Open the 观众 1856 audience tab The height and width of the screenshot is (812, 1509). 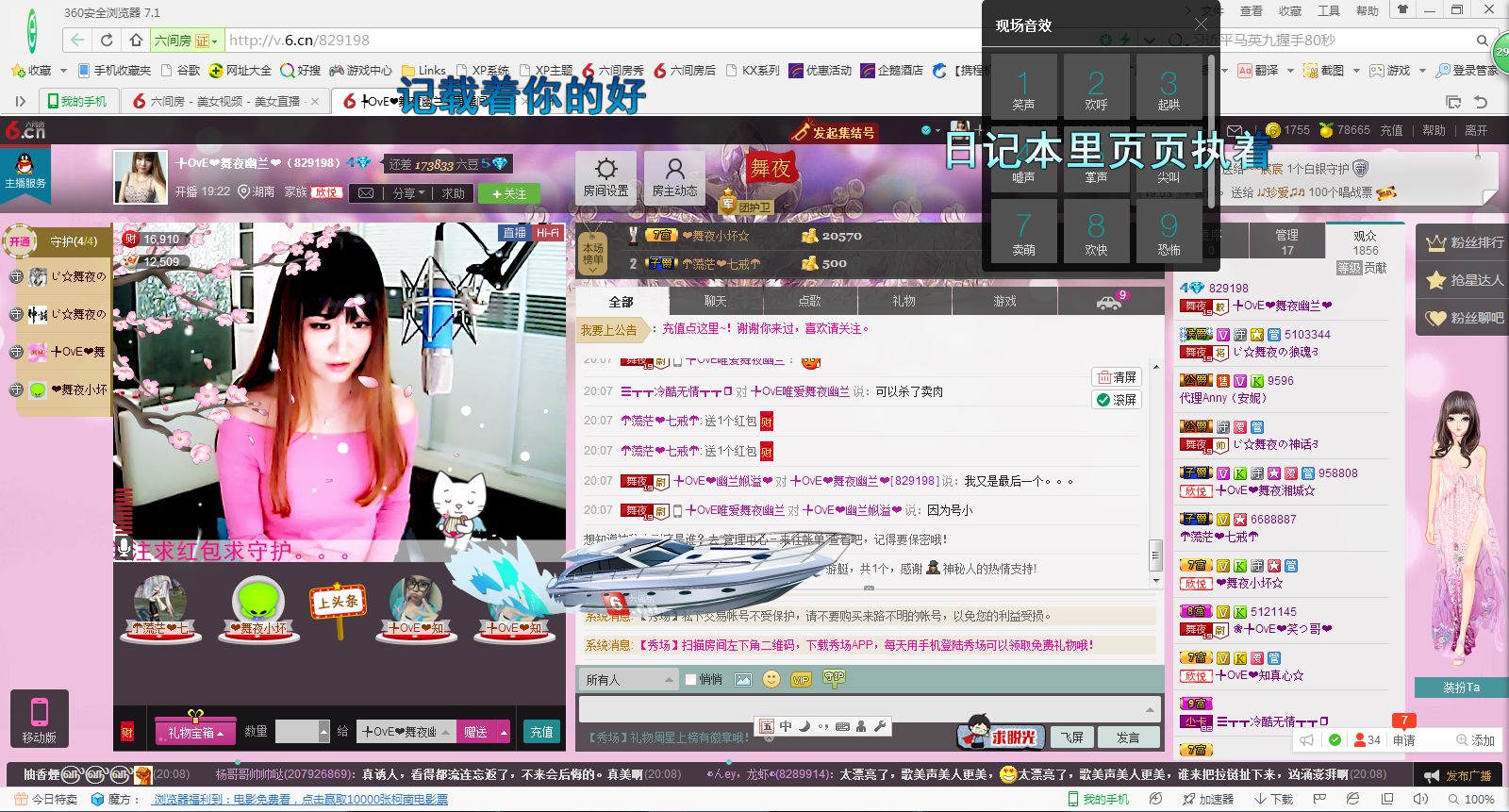click(1365, 242)
